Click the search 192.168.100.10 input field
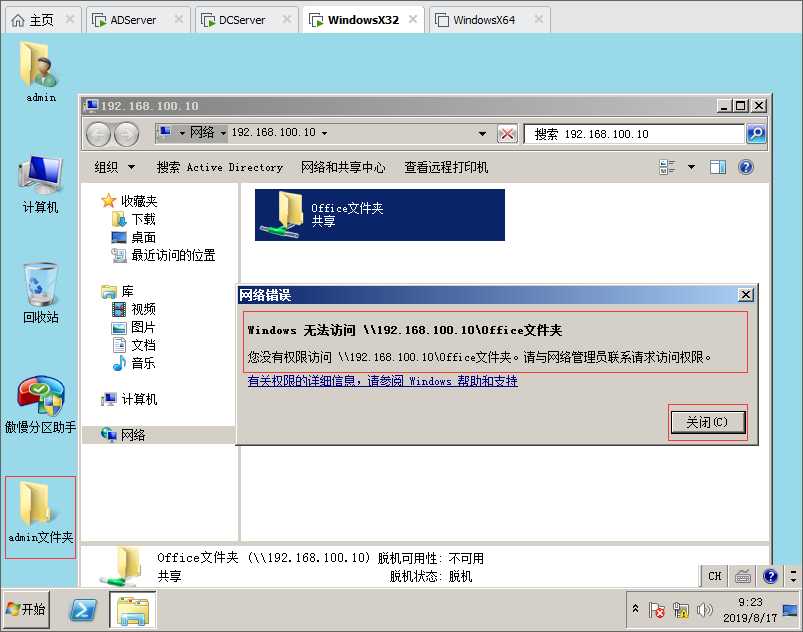The width and height of the screenshot is (803, 632). point(634,134)
